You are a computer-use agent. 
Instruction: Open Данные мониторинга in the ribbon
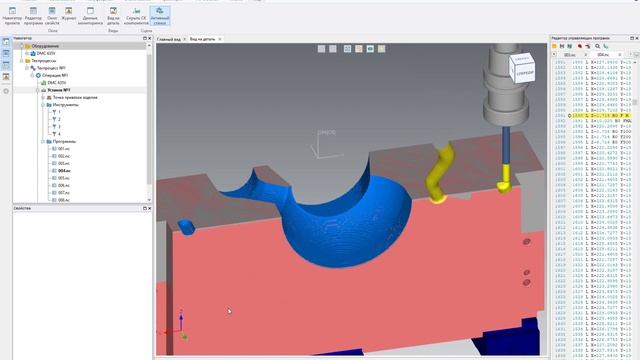(x=90, y=16)
